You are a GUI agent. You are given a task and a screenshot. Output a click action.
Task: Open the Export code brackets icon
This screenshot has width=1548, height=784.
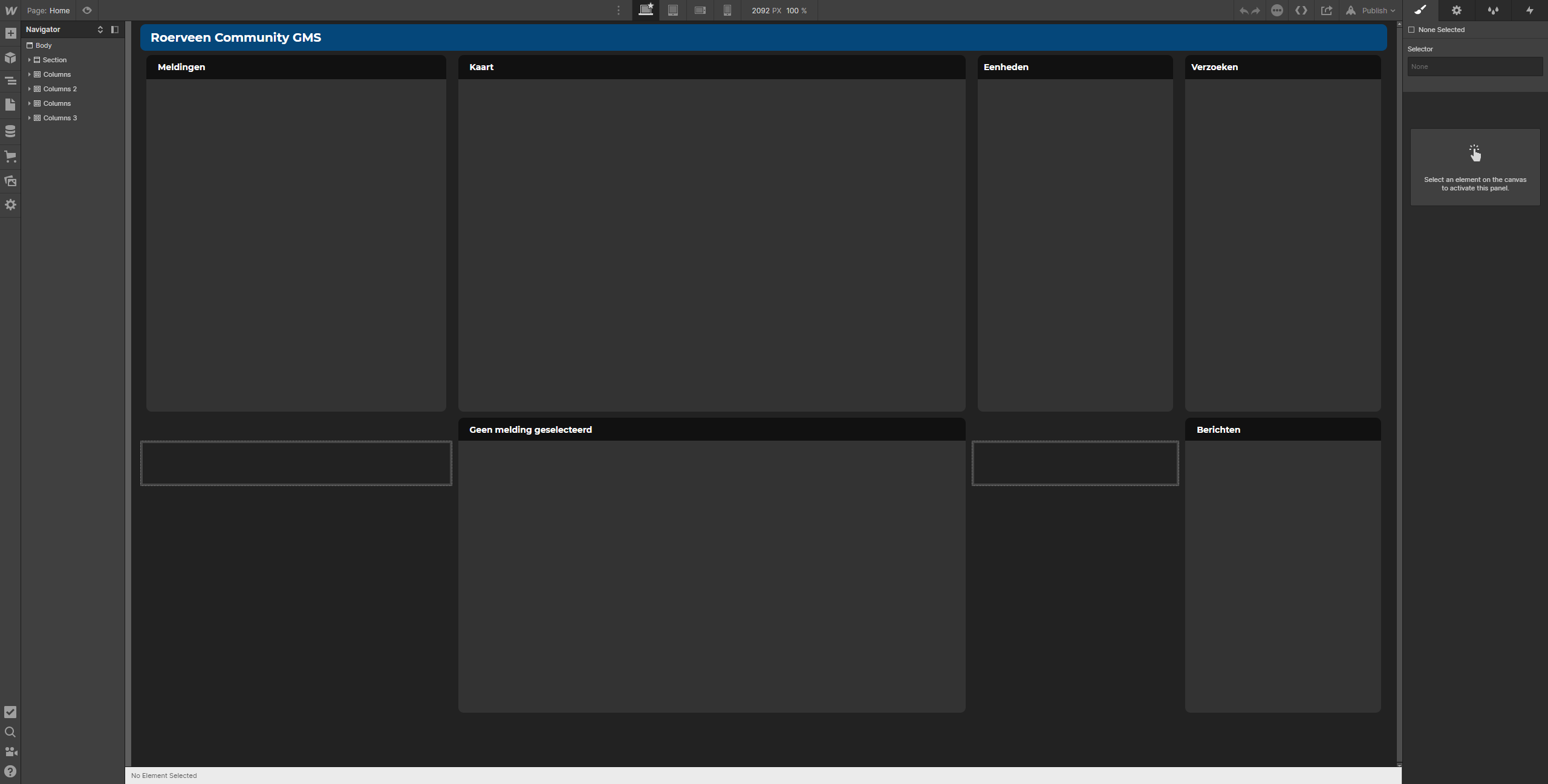click(x=1301, y=10)
